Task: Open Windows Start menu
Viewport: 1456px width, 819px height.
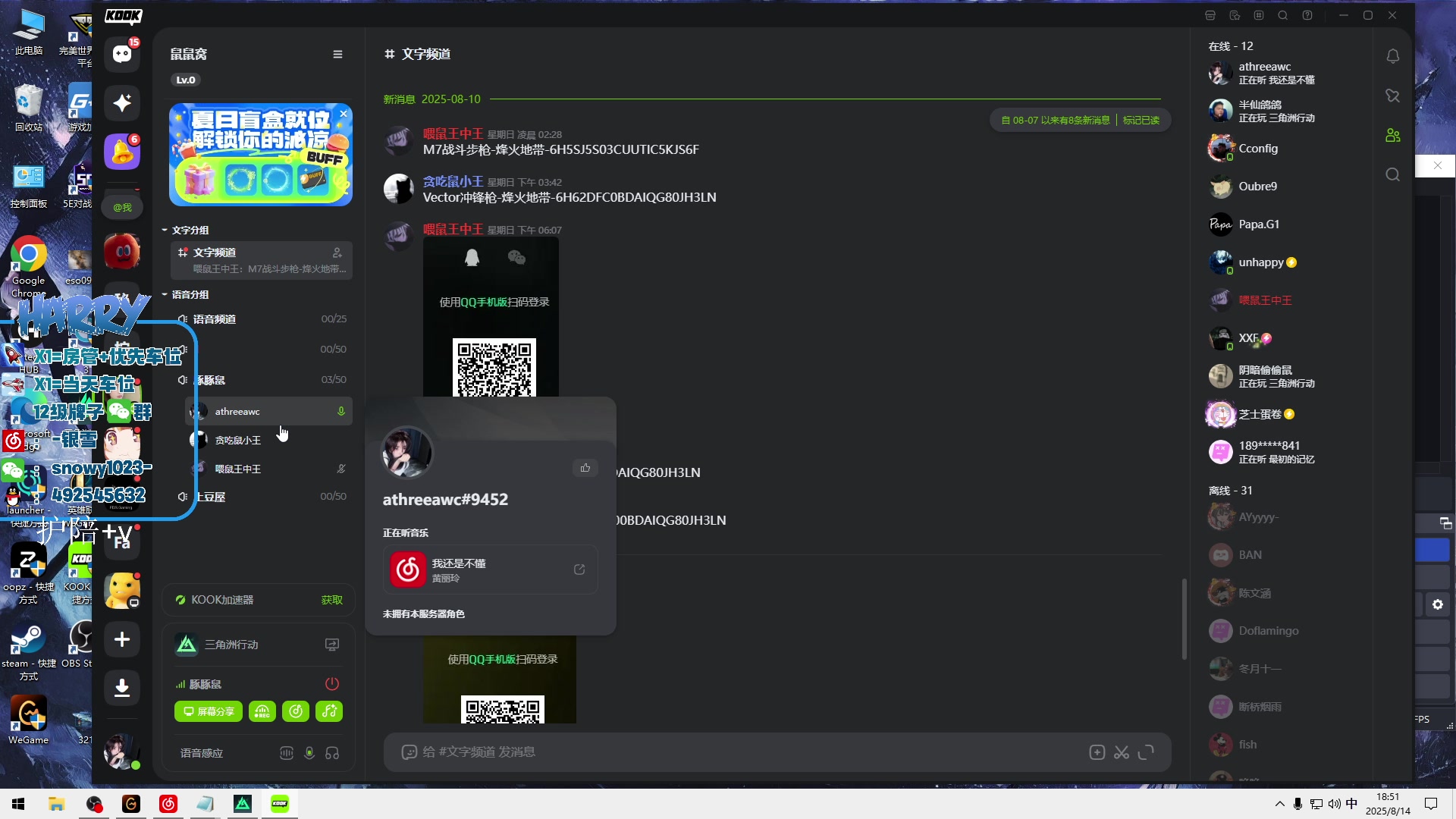Action: [x=18, y=804]
